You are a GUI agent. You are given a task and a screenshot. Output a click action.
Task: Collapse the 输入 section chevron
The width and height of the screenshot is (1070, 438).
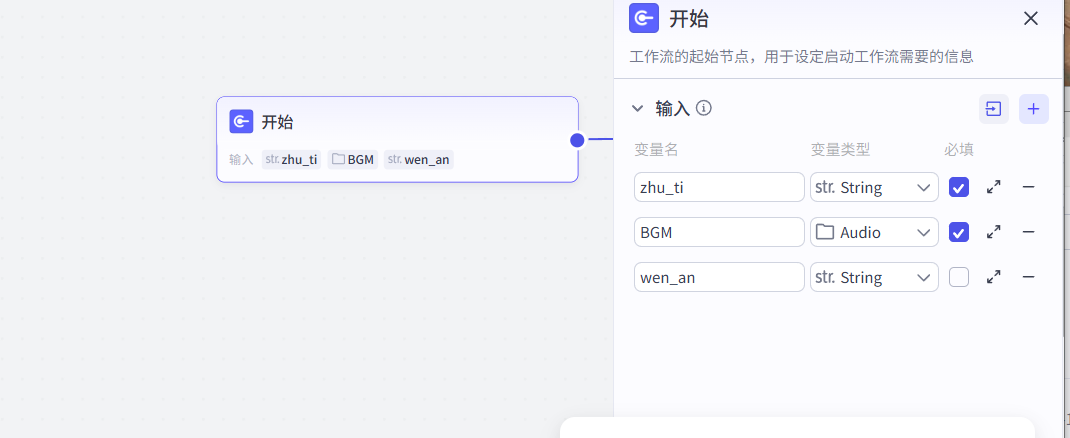(637, 108)
